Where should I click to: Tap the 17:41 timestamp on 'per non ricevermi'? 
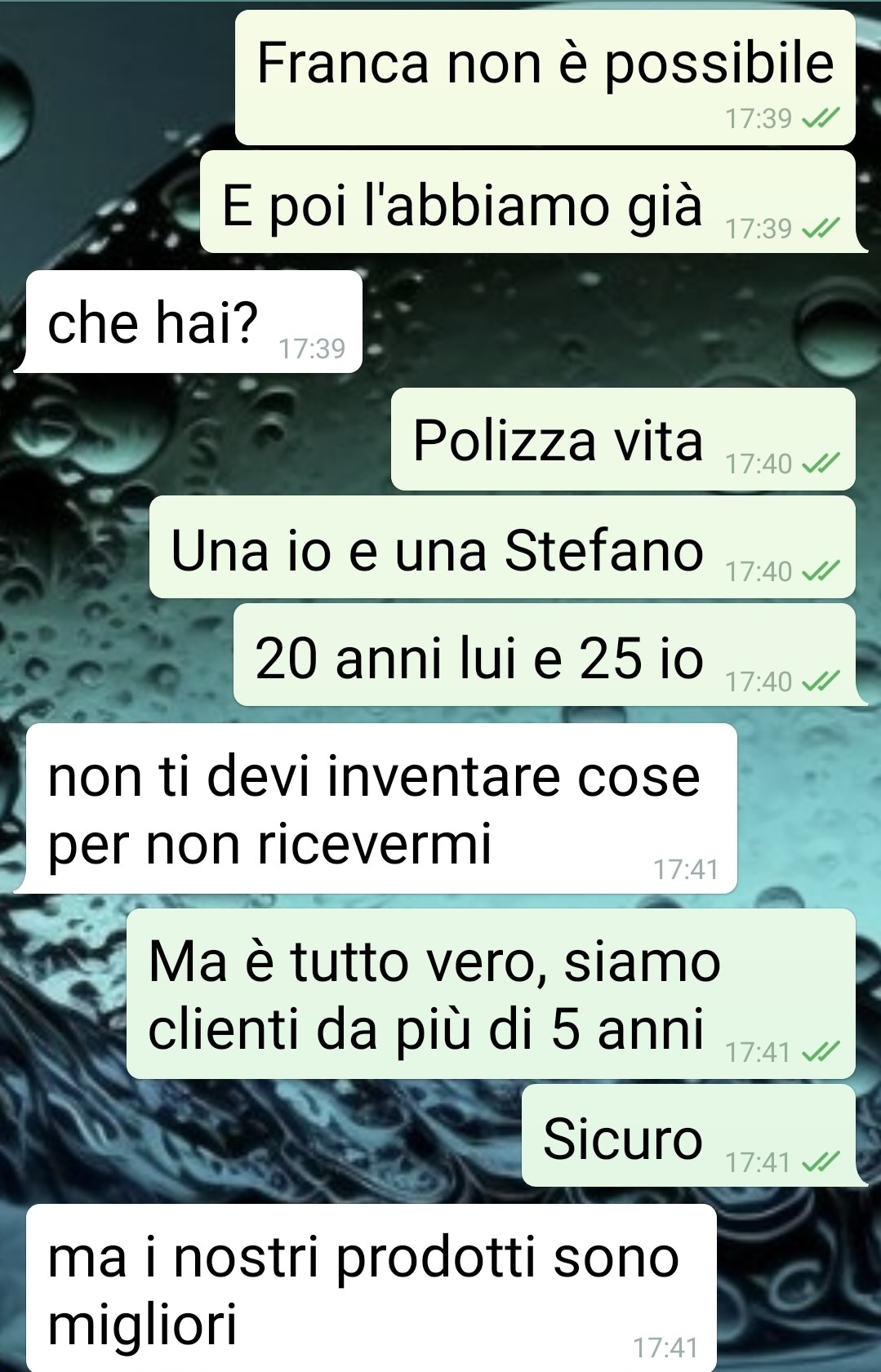(686, 870)
